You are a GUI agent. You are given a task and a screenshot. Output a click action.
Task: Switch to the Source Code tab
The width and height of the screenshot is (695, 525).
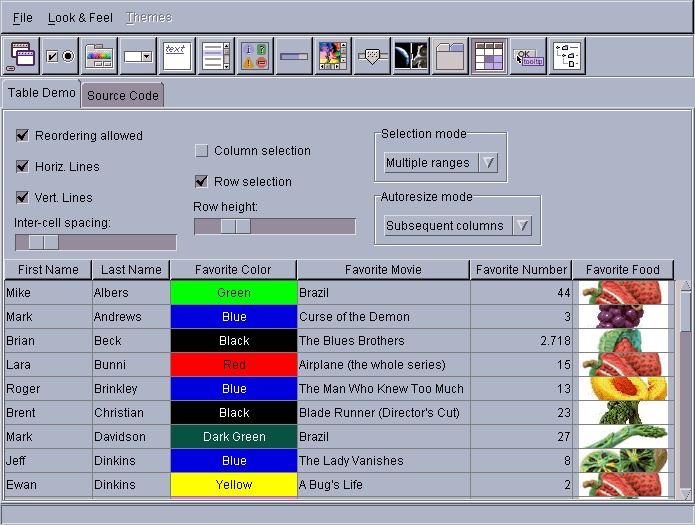[123, 95]
